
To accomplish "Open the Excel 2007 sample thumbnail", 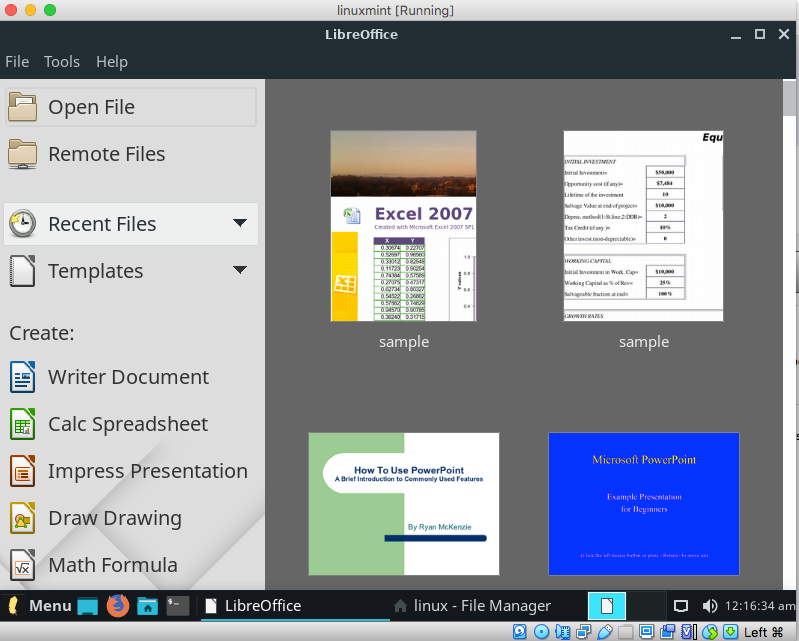I will (404, 226).
